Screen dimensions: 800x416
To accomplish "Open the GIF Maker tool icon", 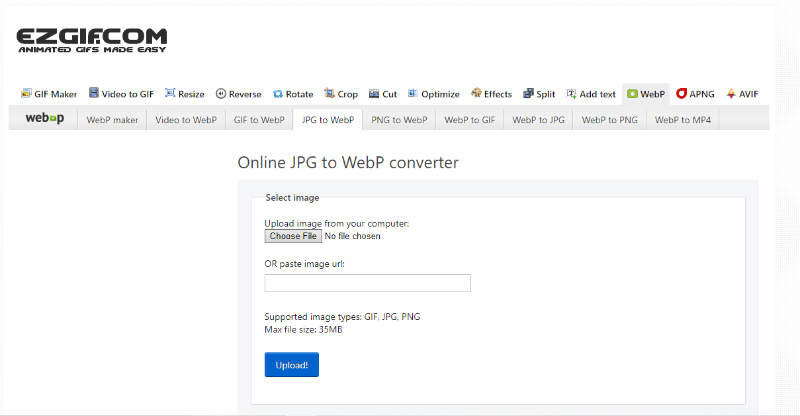I will [26, 93].
